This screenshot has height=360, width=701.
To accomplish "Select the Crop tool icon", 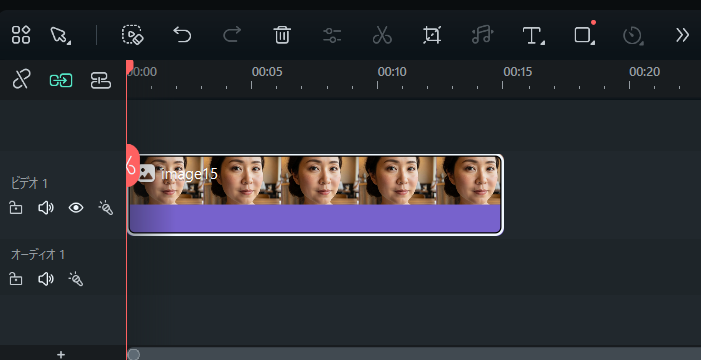I will [432, 35].
